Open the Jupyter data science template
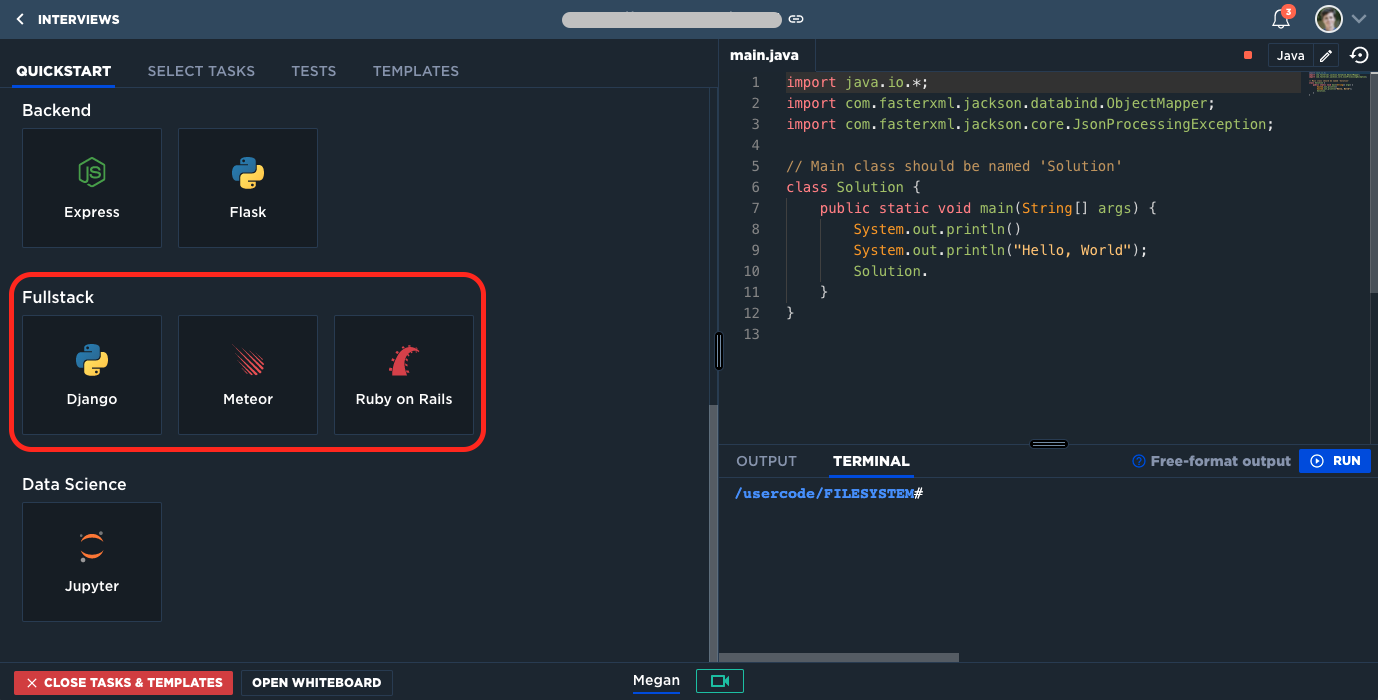Screen dimensions: 1378x700 [92, 562]
